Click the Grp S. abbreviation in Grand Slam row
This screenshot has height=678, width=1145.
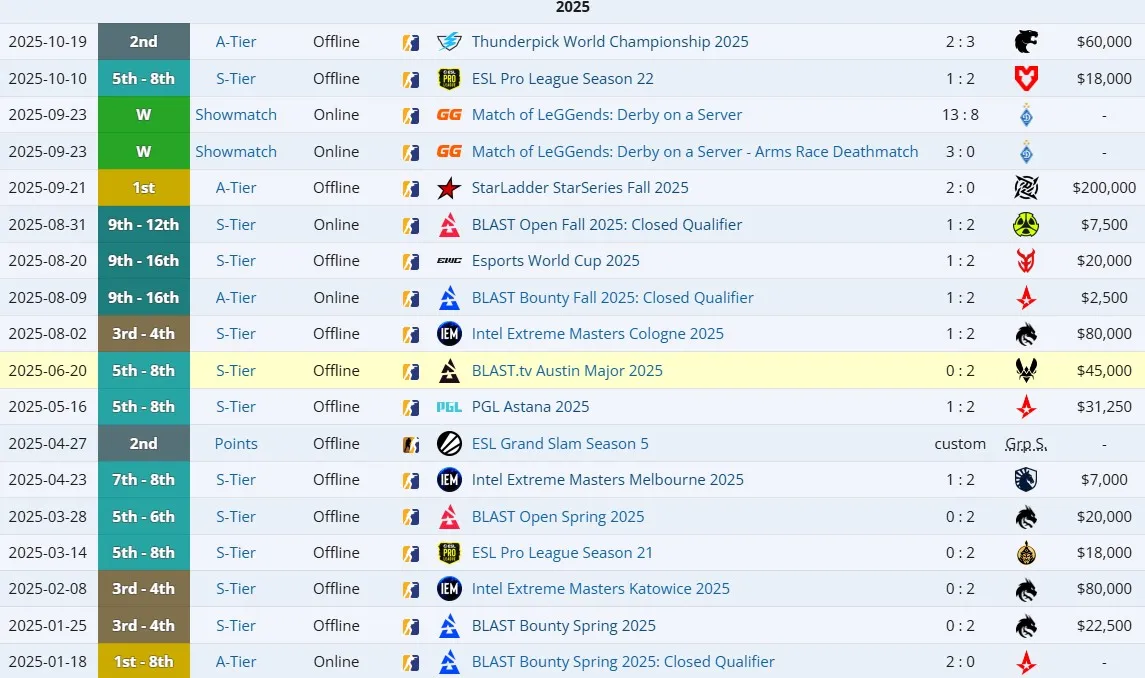coord(1026,443)
